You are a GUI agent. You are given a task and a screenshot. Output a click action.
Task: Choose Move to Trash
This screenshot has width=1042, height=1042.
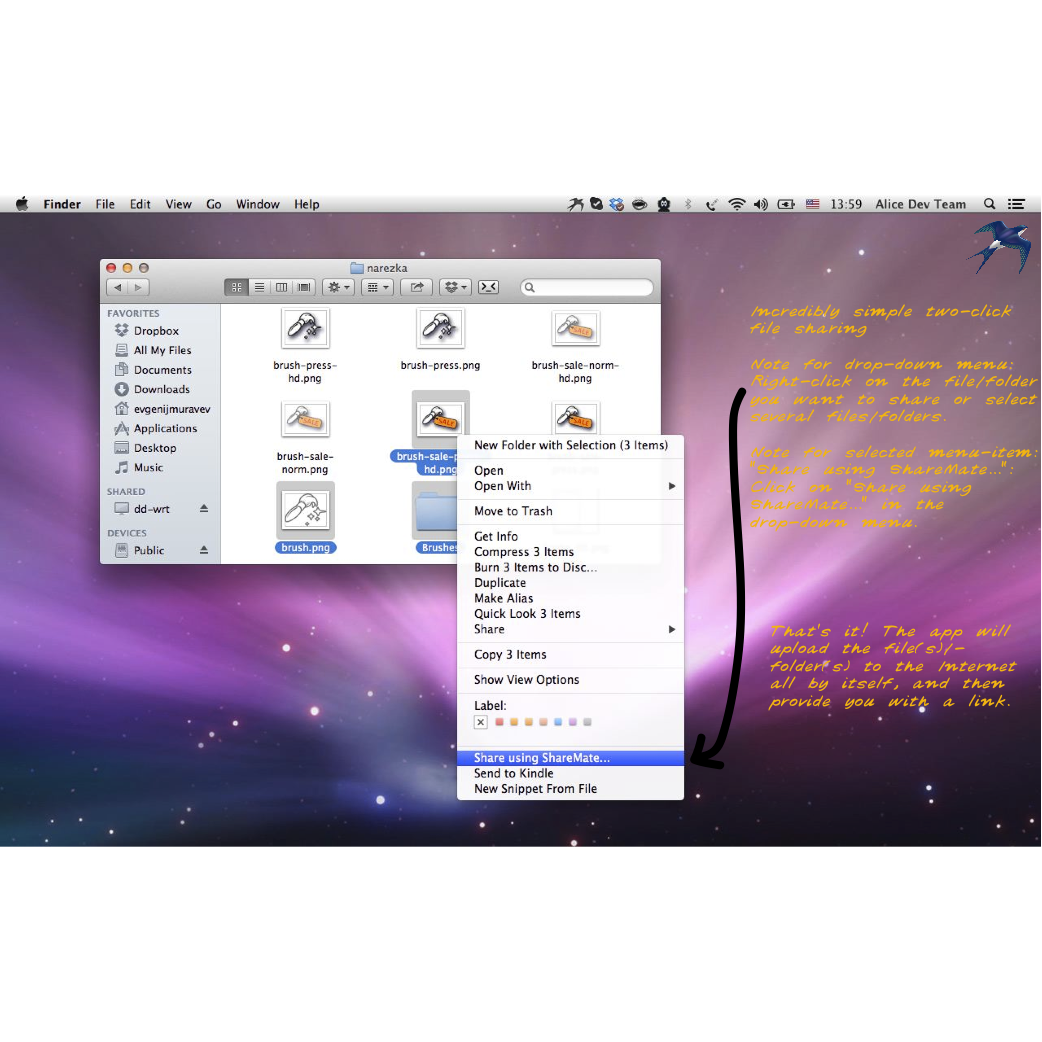[x=571, y=511]
